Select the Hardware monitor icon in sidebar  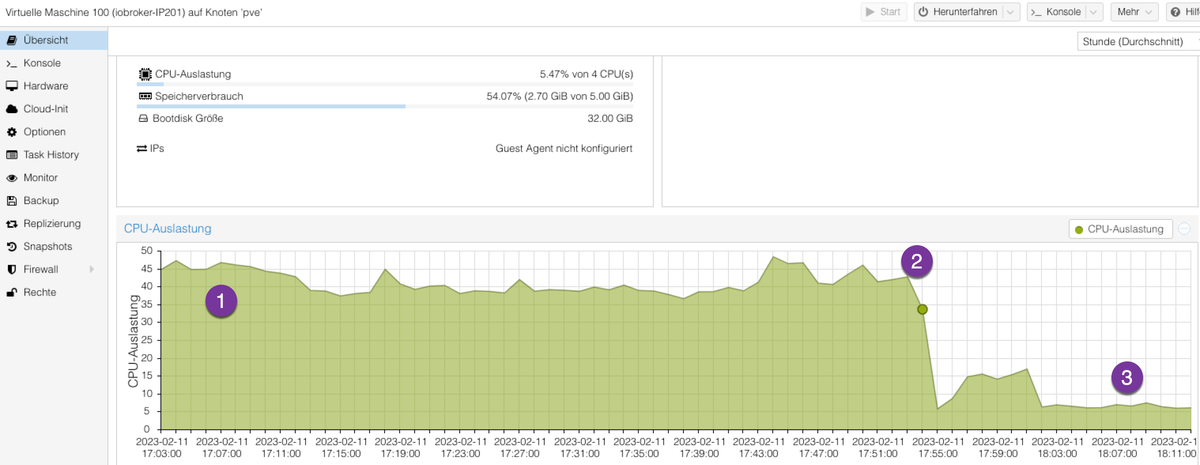click(12, 86)
